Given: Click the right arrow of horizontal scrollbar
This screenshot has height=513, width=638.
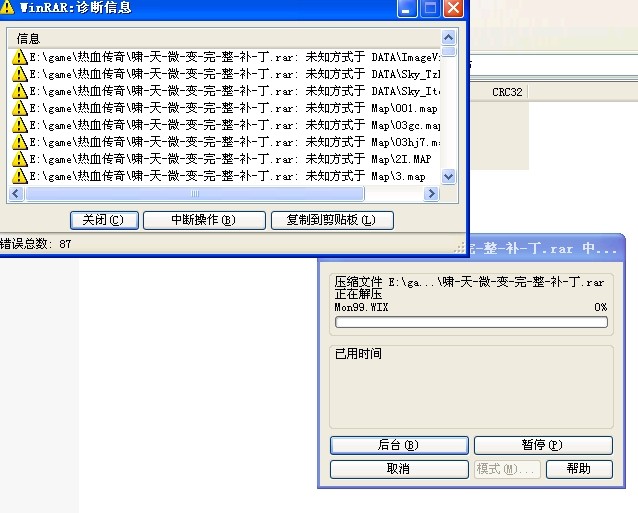Looking at the screenshot, I should point(431,194).
